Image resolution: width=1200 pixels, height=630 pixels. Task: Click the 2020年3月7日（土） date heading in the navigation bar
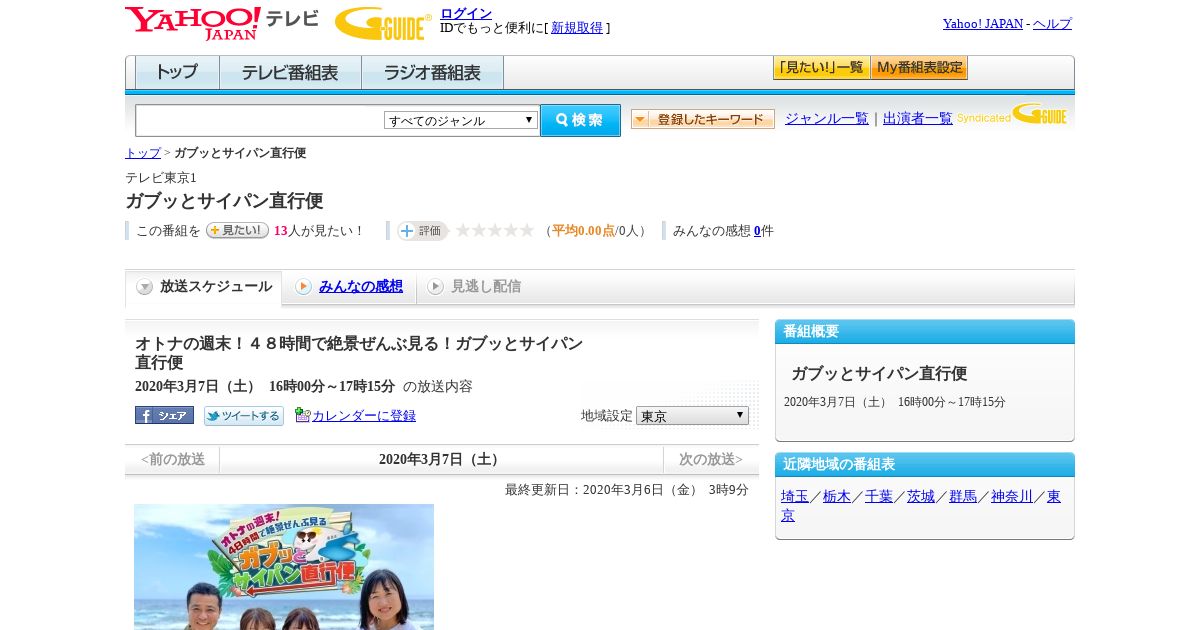pos(441,460)
